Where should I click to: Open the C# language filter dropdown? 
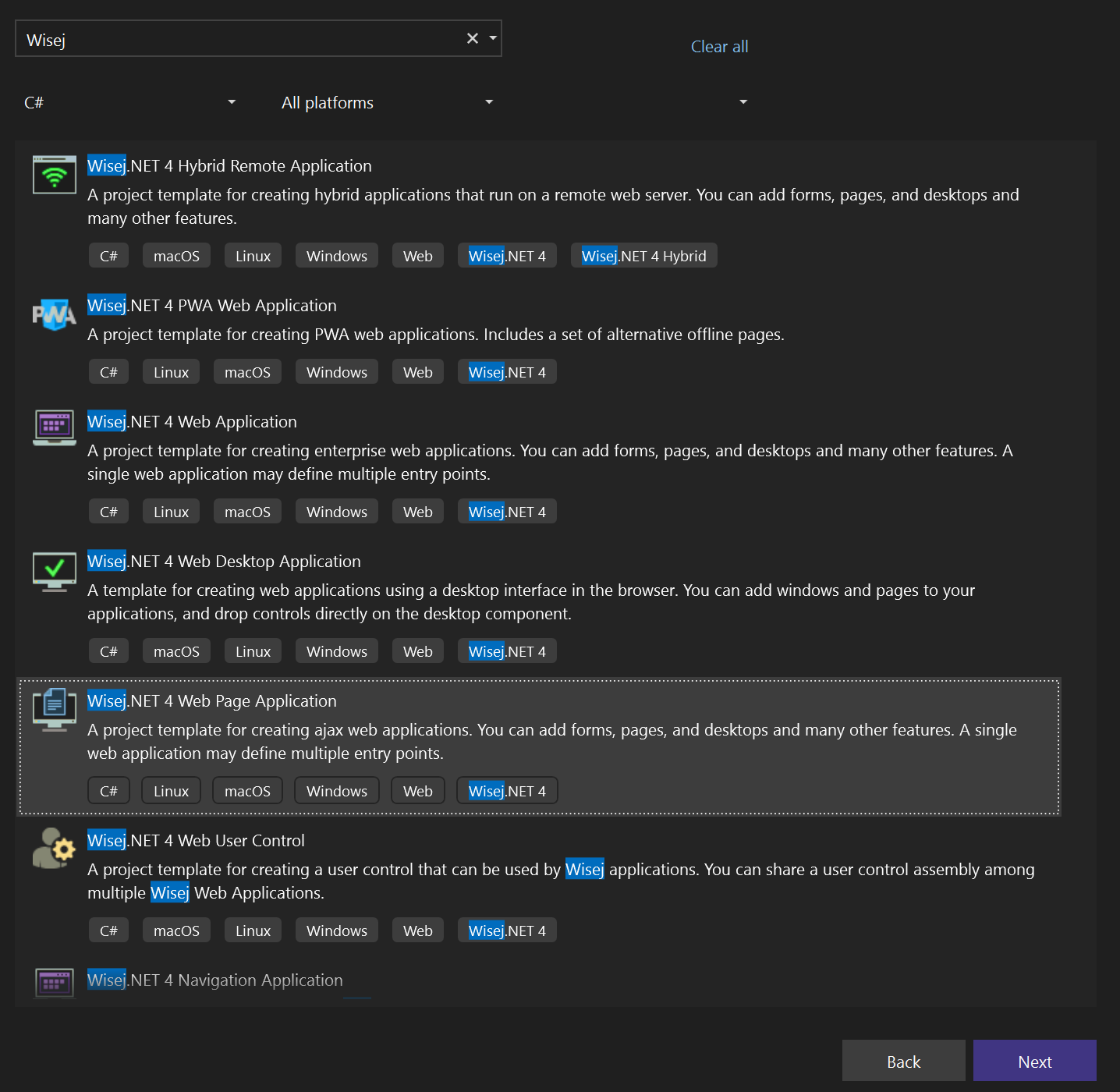[x=129, y=102]
